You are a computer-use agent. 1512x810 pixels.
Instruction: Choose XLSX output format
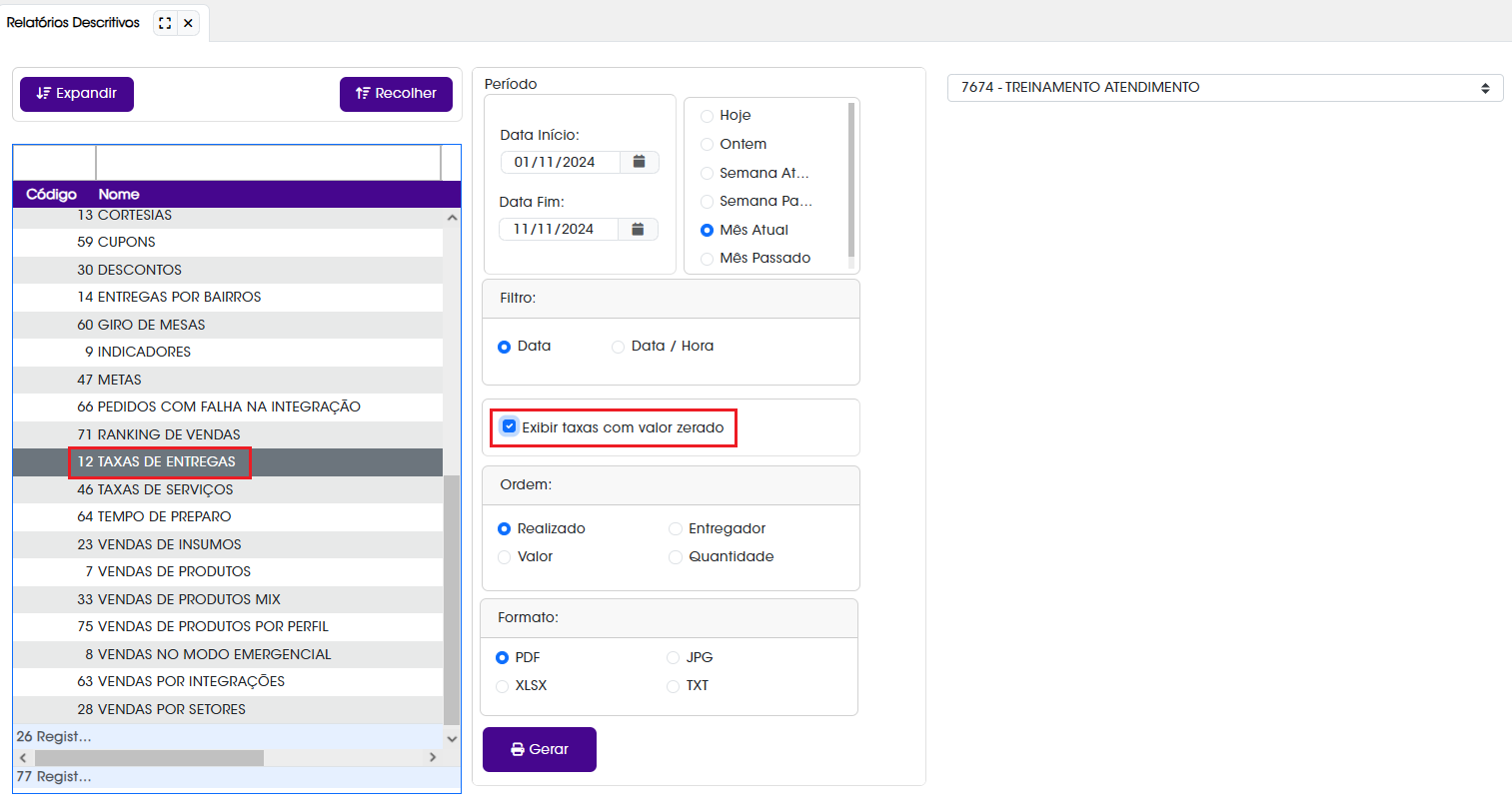coord(503,686)
